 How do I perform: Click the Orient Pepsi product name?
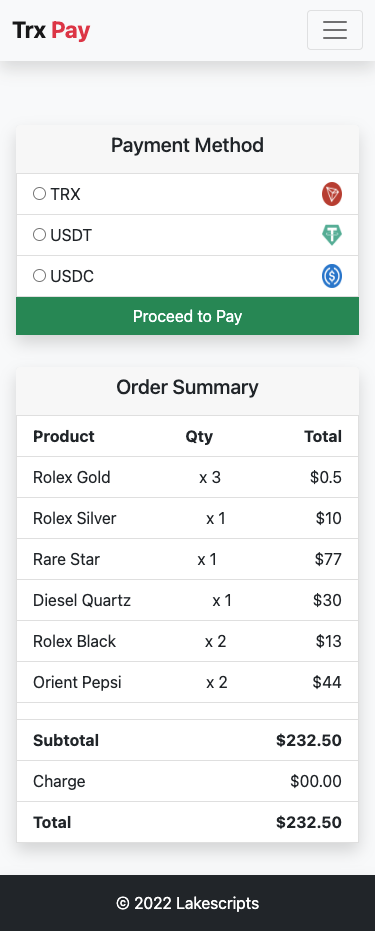tap(77, 682)
